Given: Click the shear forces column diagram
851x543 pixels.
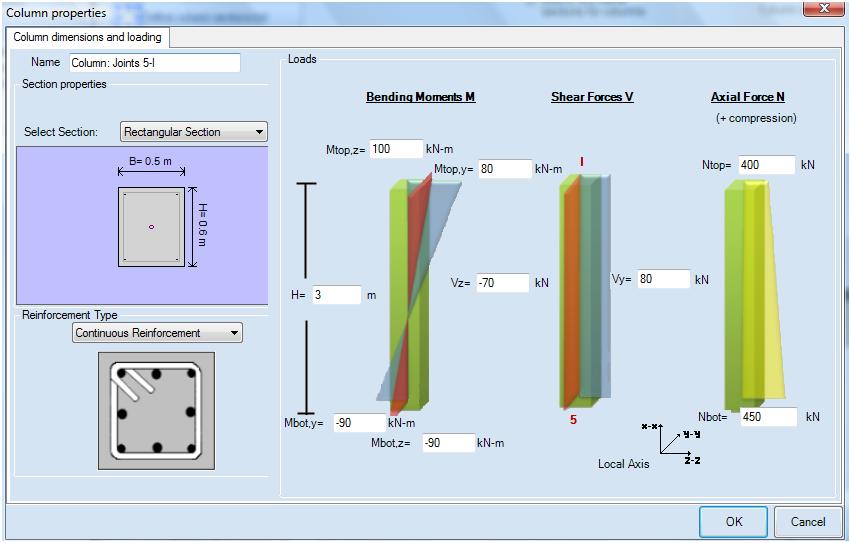Looking at the screenshot, I should point(582,290).
